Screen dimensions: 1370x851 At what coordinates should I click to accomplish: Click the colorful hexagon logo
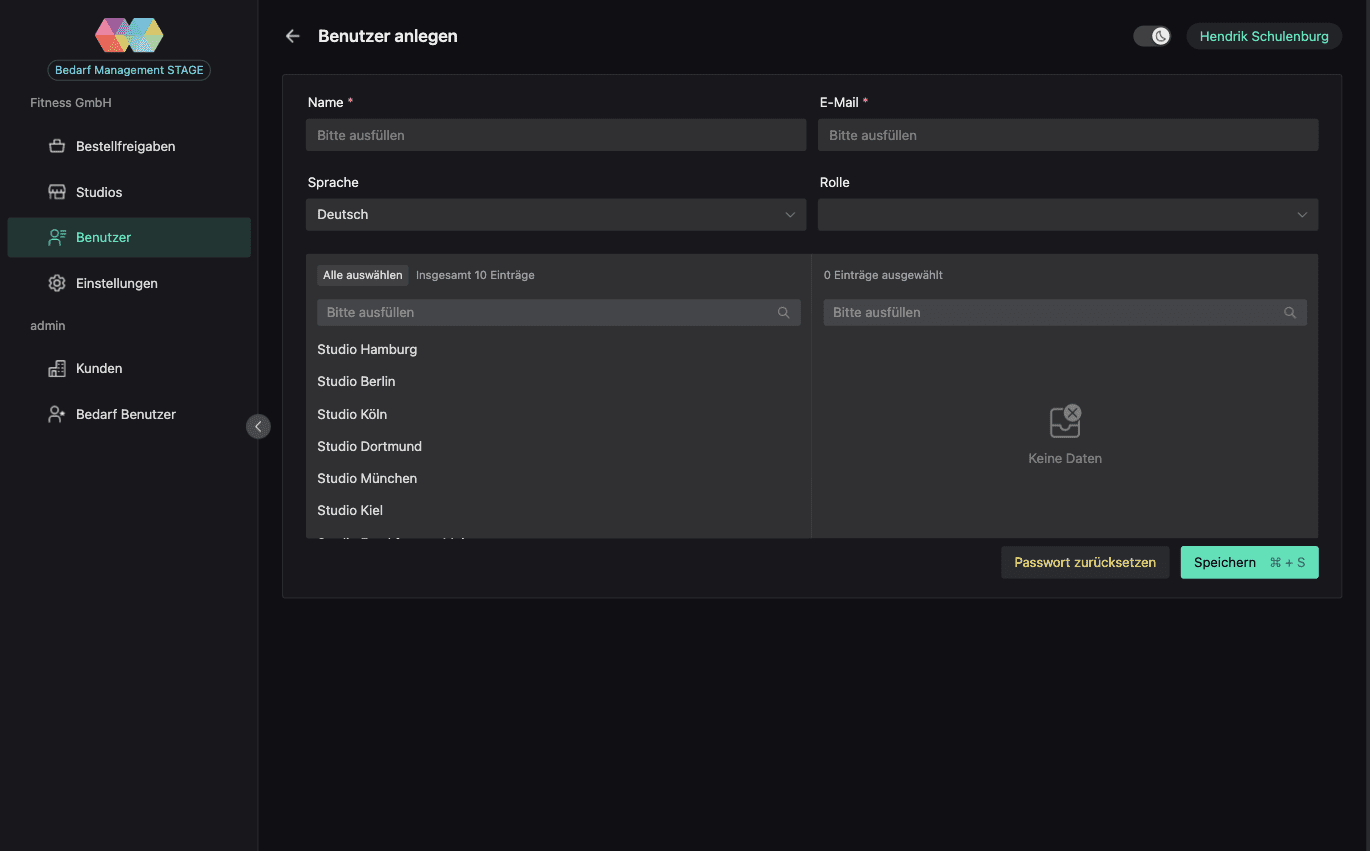(x=129, y=35)
